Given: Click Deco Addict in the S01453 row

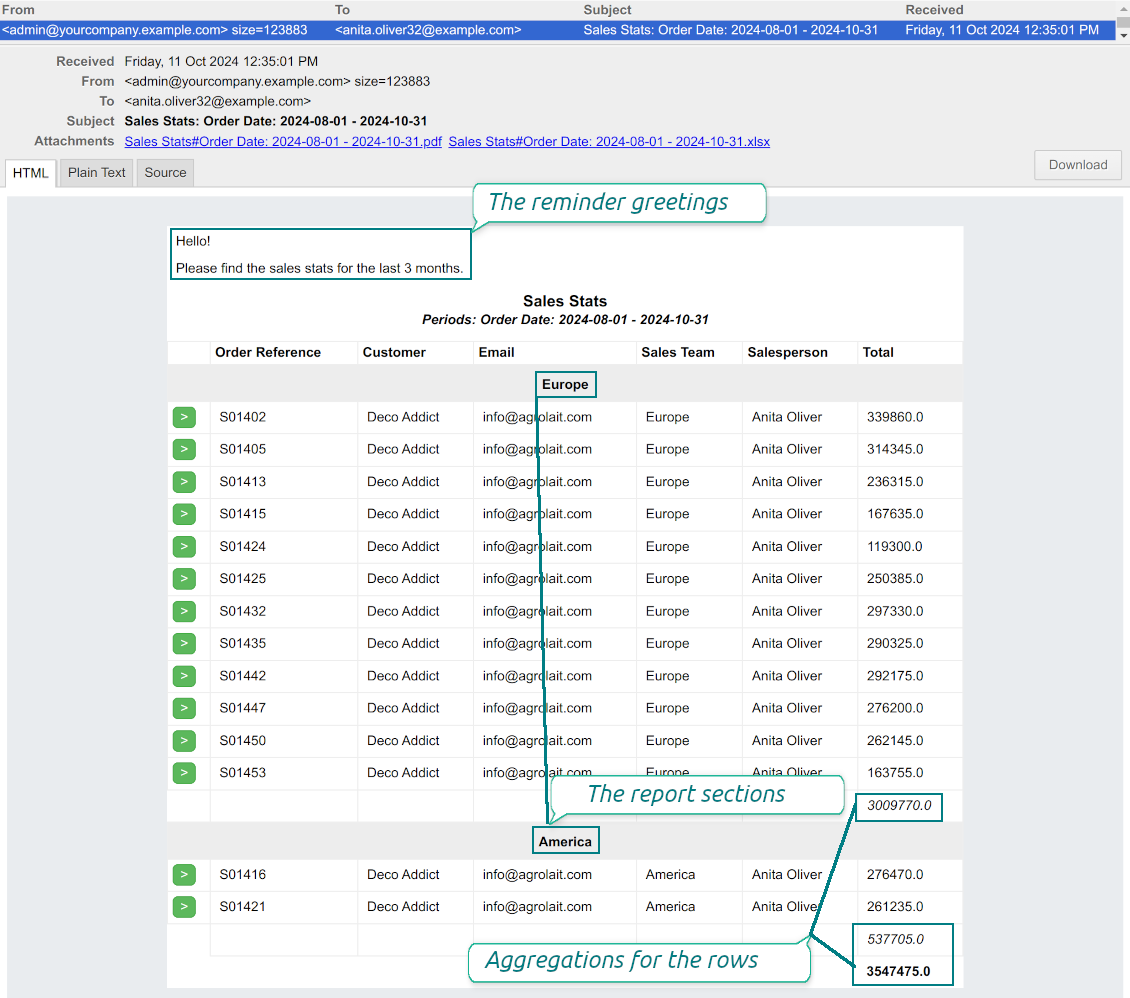Looking at the screenshot, I should coord(403,772).
